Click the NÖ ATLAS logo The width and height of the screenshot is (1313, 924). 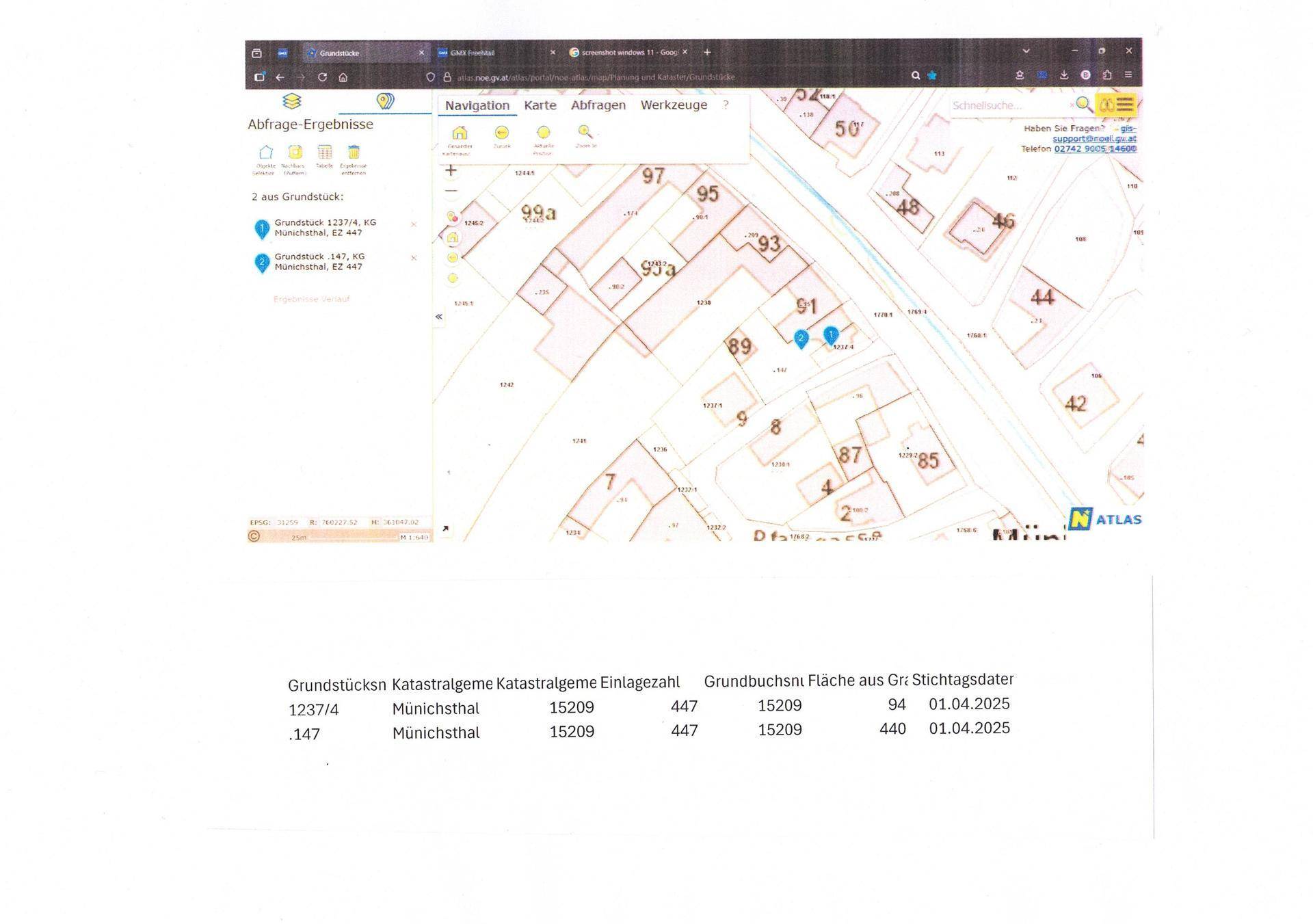[x=1105, y=519]
